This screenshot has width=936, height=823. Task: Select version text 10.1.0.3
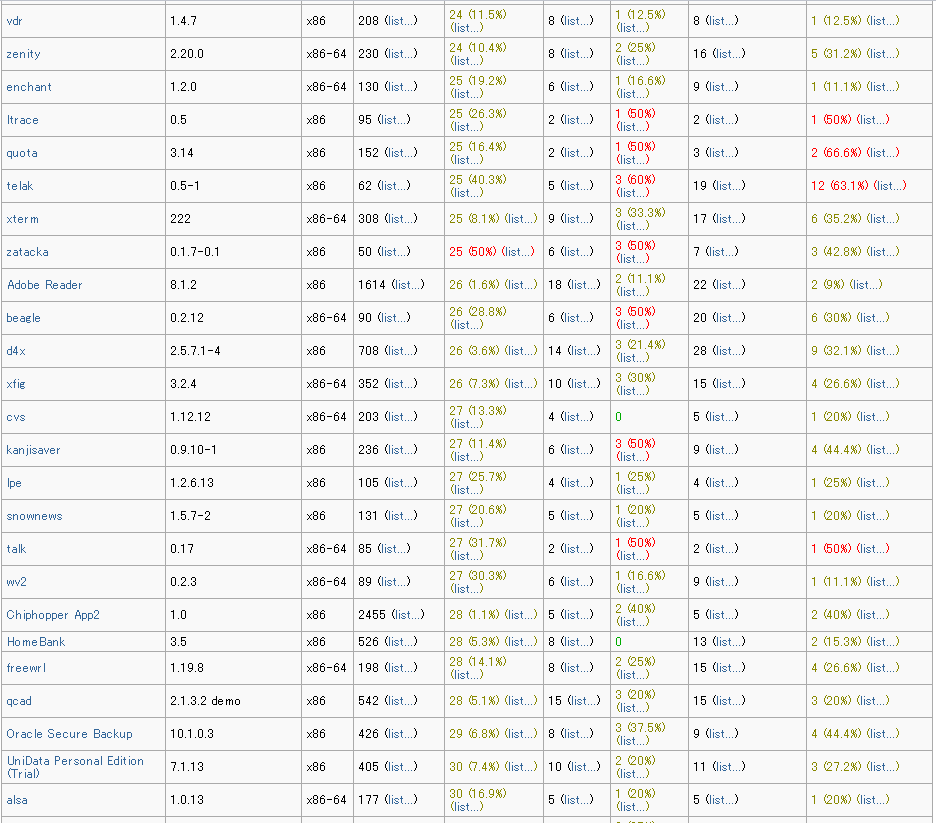point(192,734)
